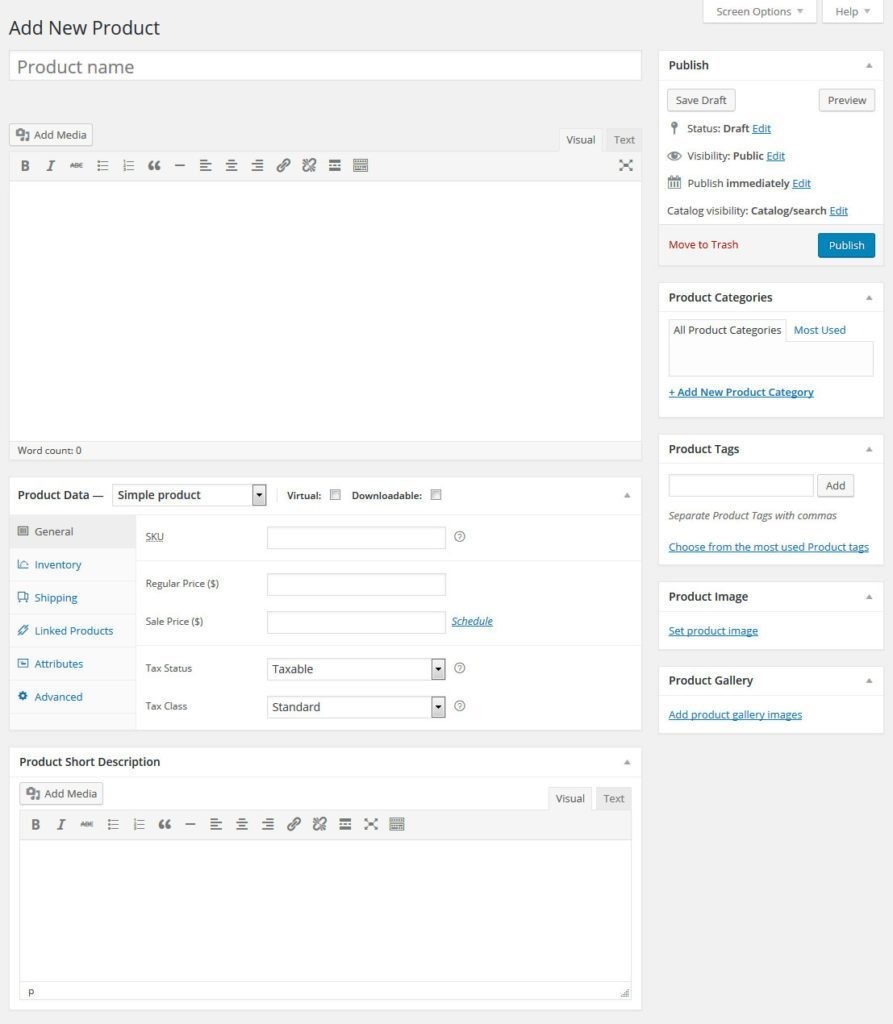Open the Tax Status dropdown
The image size is (893, 1024).
tap(355, 669)
